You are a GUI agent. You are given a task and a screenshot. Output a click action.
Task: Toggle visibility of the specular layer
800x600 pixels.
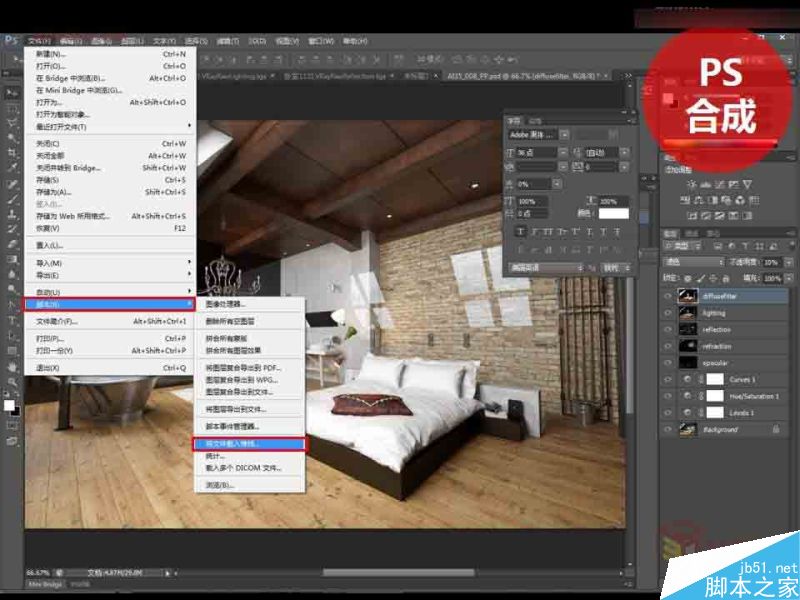point(667,363)
